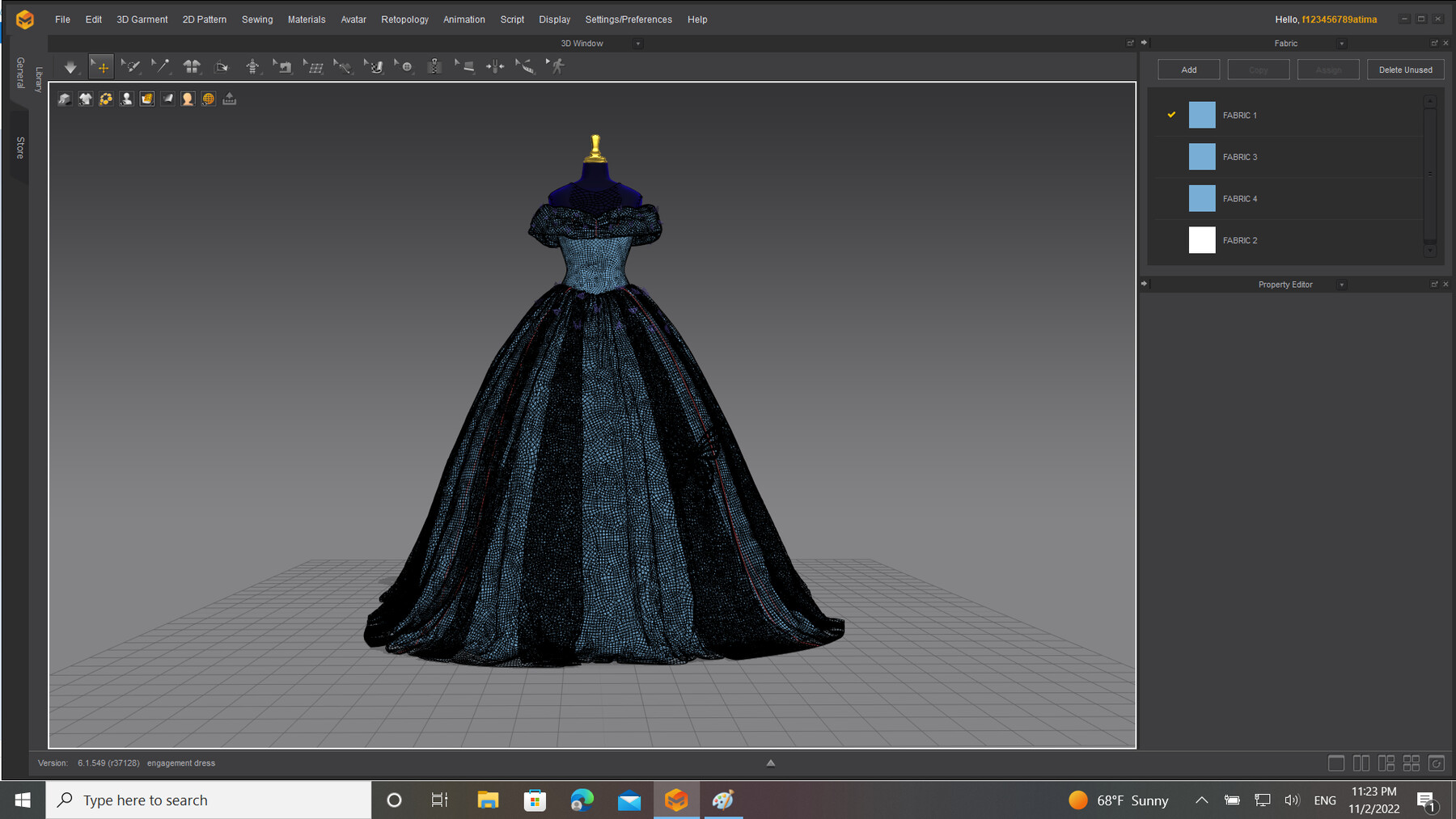The height and width of the screenshot is (819, 1456).
Task: Click the FABRIC 2 white color swatch
Action: pos(1202,240)
